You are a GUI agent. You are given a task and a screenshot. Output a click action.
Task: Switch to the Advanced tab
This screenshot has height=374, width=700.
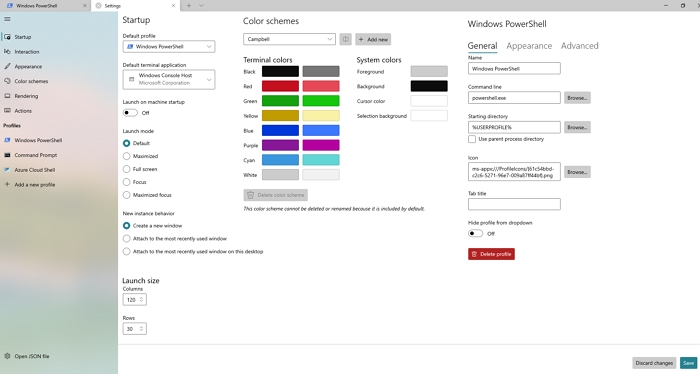coord(579,46)
